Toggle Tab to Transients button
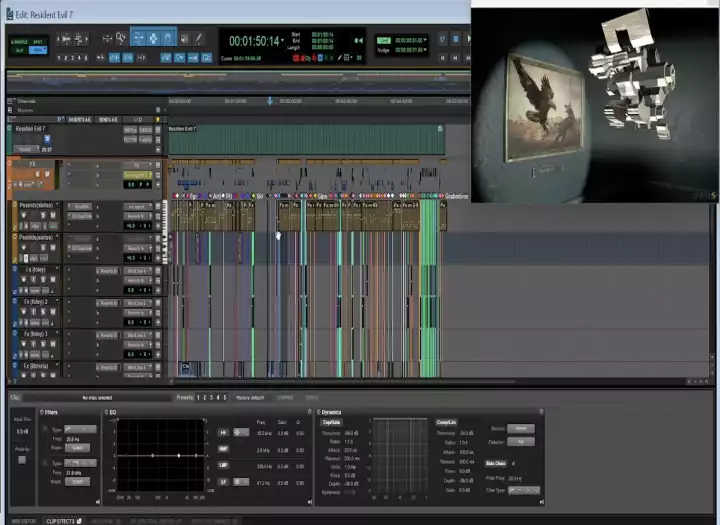This screenshot has width=720, height=525. pyautogui.click(x=101, y=58)
